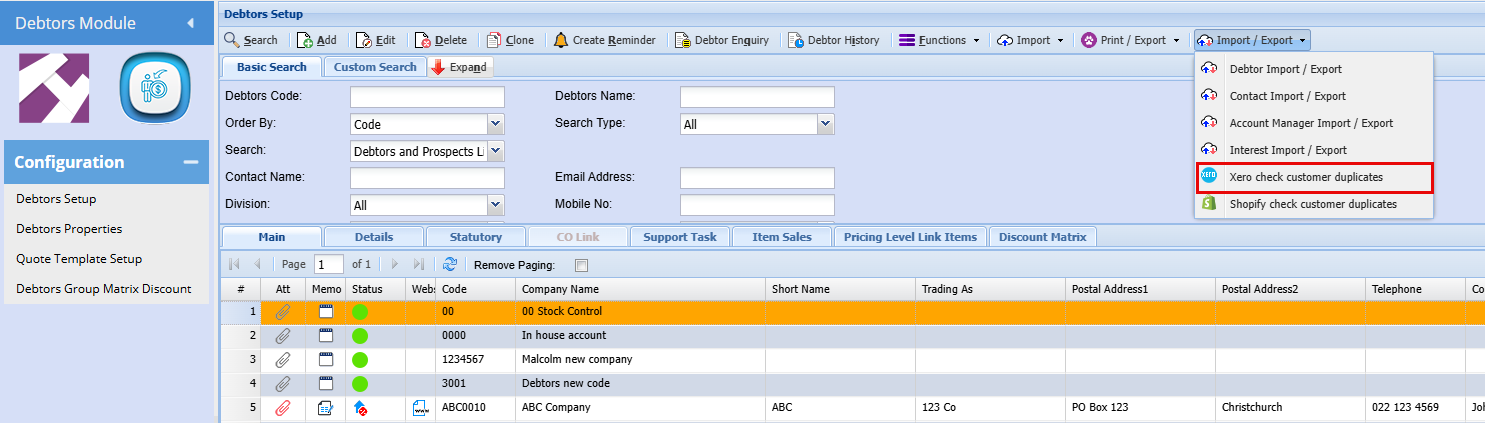
Task: Open Debtor Enquiry from toolbar
Action: (x=683, y=41)
